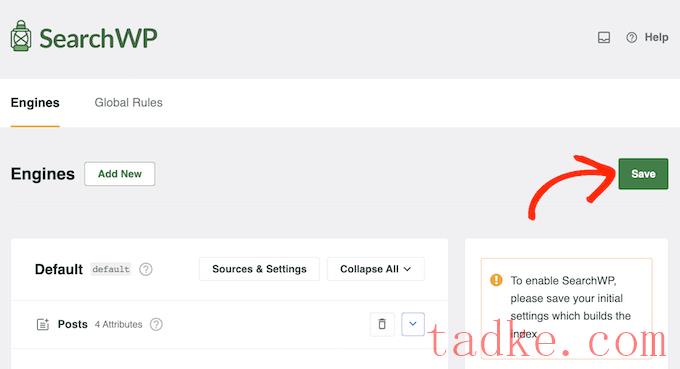Click the Posts source document icon

[x=42, y=324]
